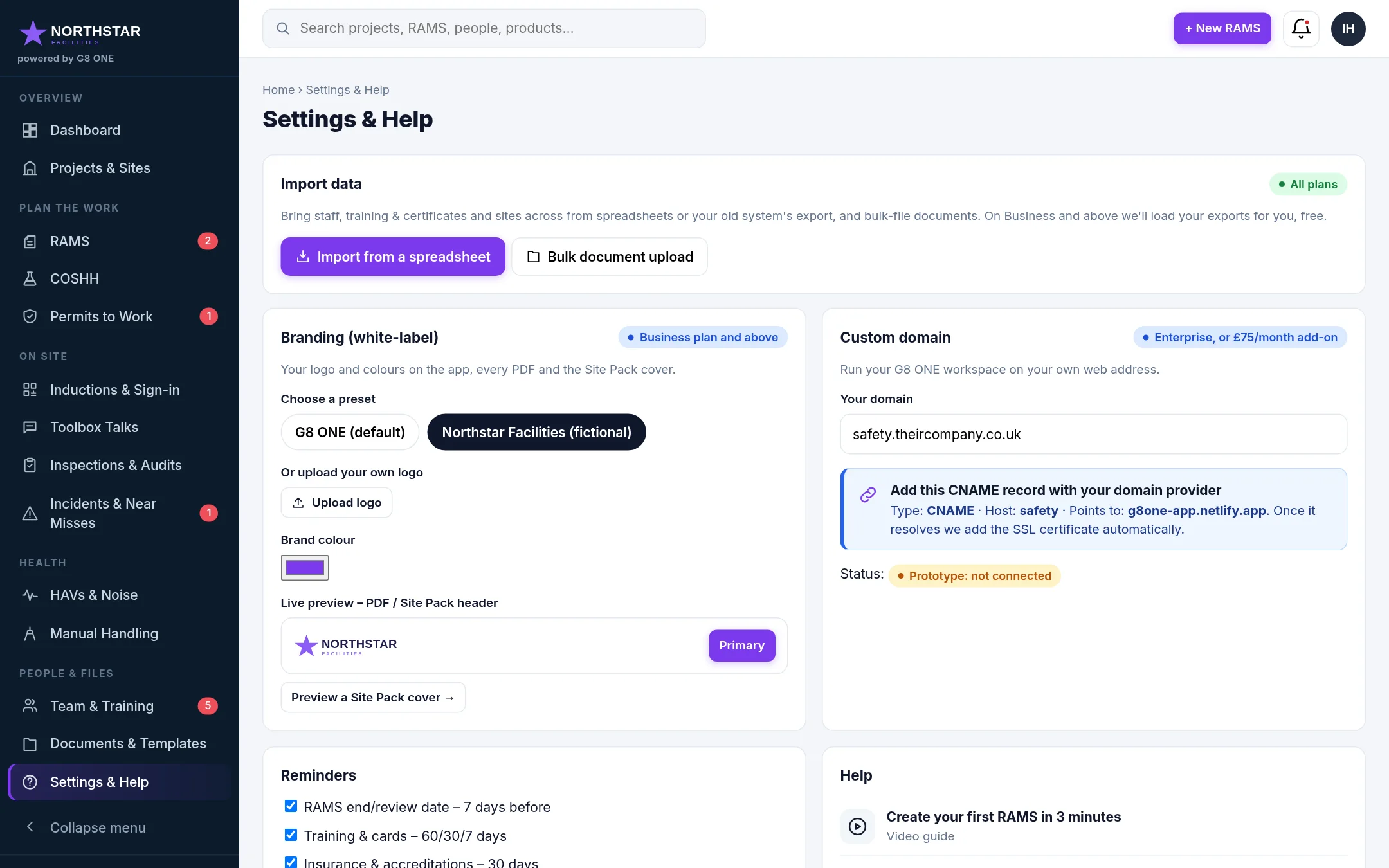Collapse the sidebar menu
This screenshot has width=1389, height=868.
[120, 827]
